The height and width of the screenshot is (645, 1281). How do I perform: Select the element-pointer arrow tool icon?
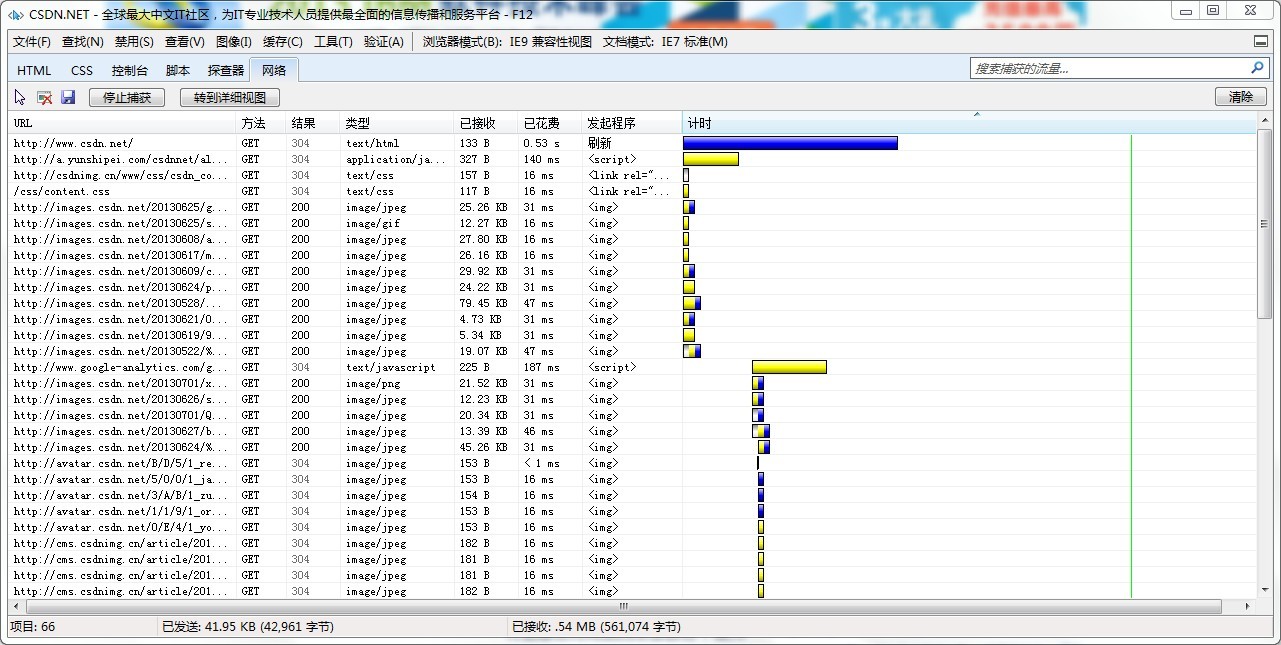(x=20, y=97)
